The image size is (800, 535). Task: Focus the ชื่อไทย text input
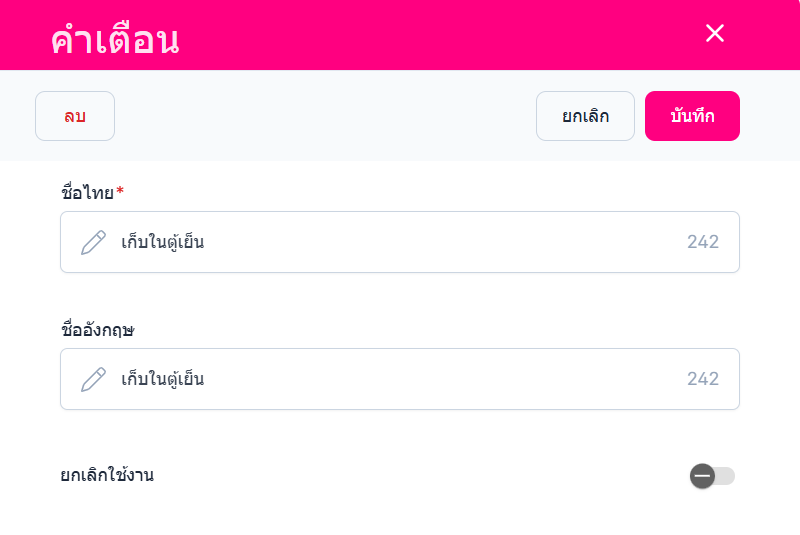click(x=400, y=242)
